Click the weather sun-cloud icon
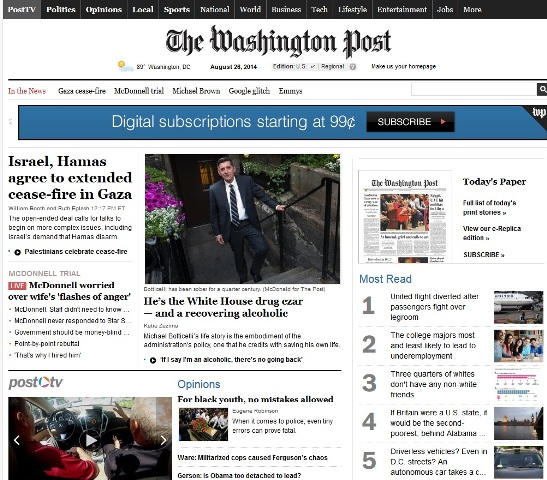 tap(125, 66)
